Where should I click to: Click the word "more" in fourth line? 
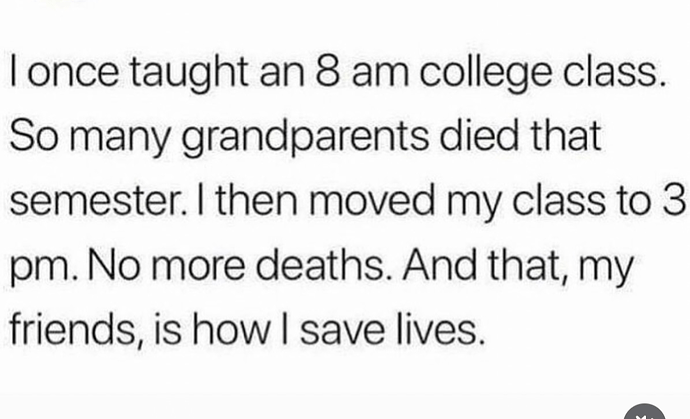point(198,268)
